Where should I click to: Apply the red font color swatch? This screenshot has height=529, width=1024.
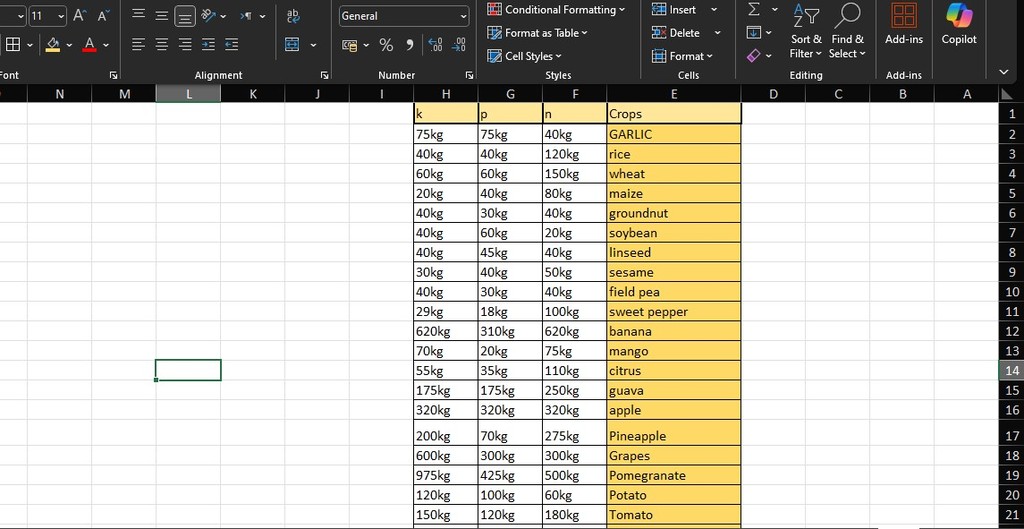[89, 45]
